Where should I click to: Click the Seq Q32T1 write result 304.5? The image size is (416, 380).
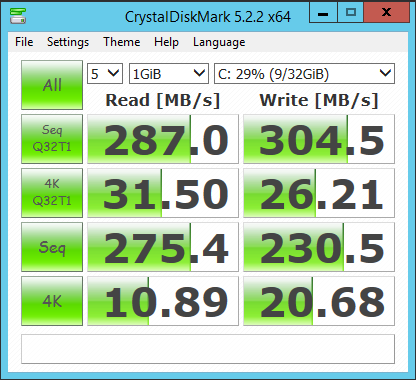[x=319, y=139]
